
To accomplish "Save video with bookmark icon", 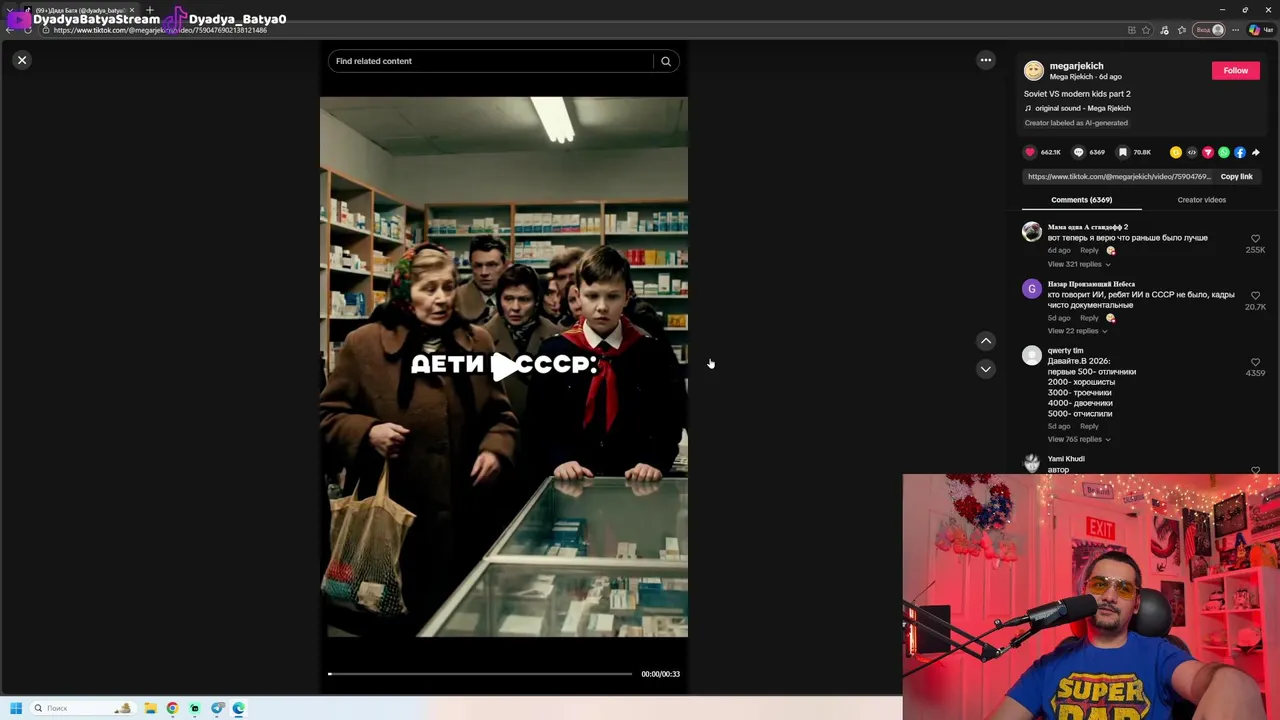I will 1123,152.
